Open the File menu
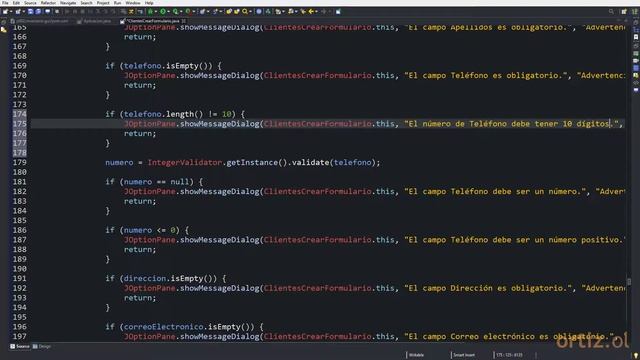This screenshot has width=640, height=360. pos(5,3)
